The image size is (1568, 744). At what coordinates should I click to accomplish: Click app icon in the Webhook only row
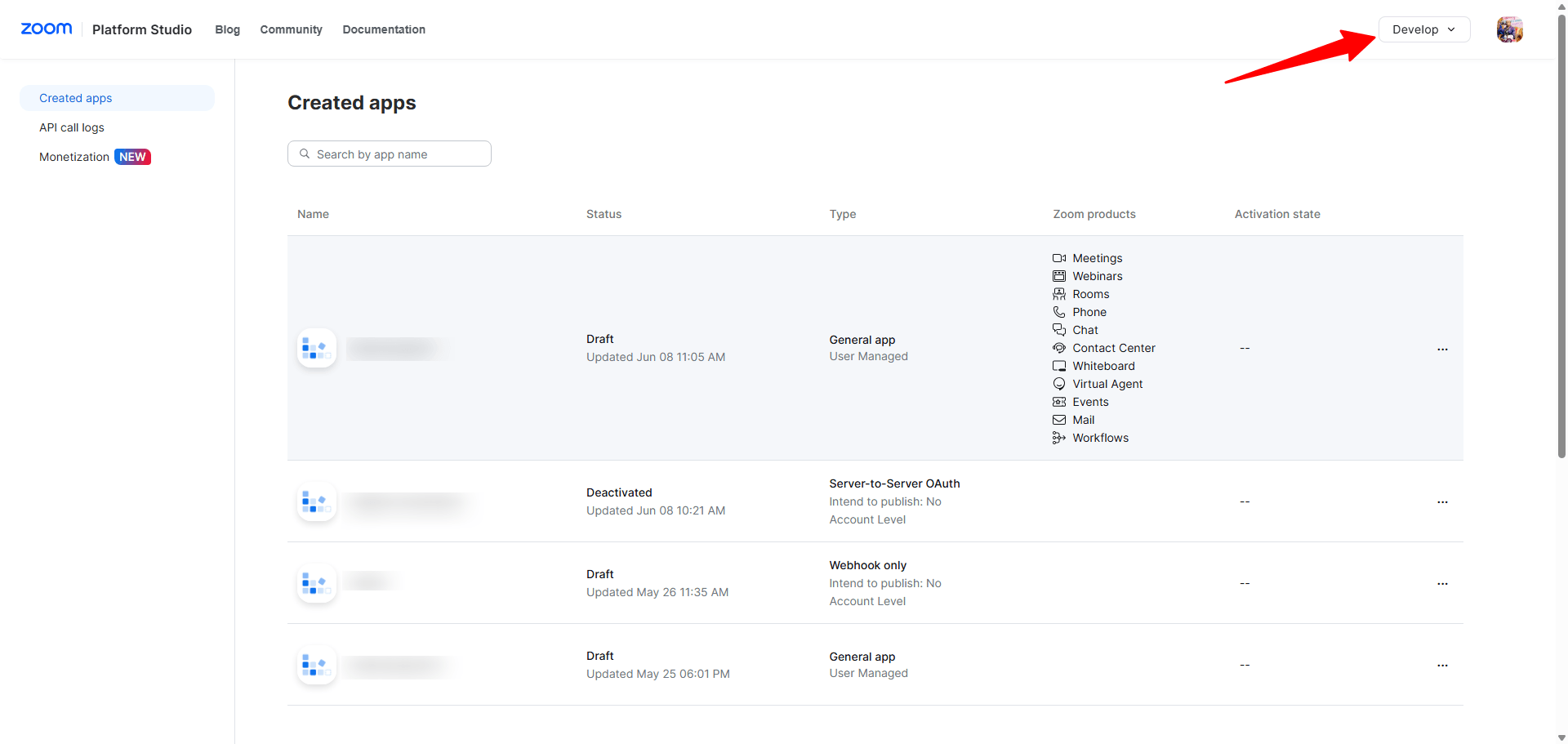pyautogui.click(x=317, y=583)
